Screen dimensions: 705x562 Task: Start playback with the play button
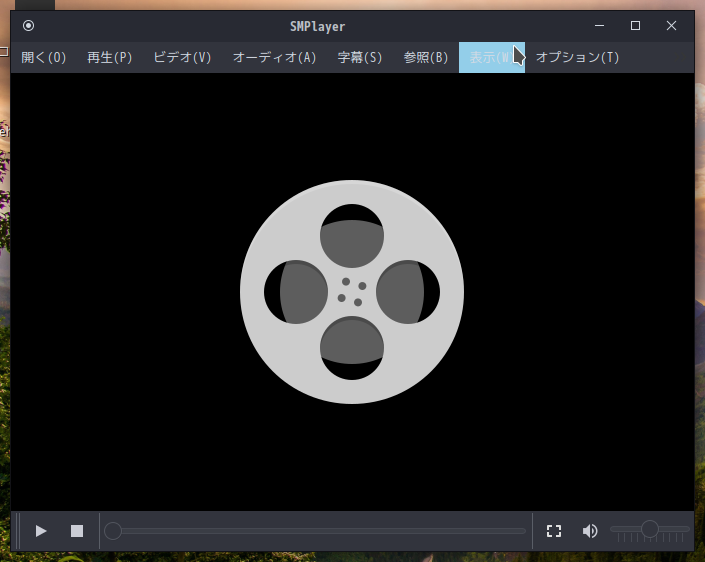[x=41, y=531]
